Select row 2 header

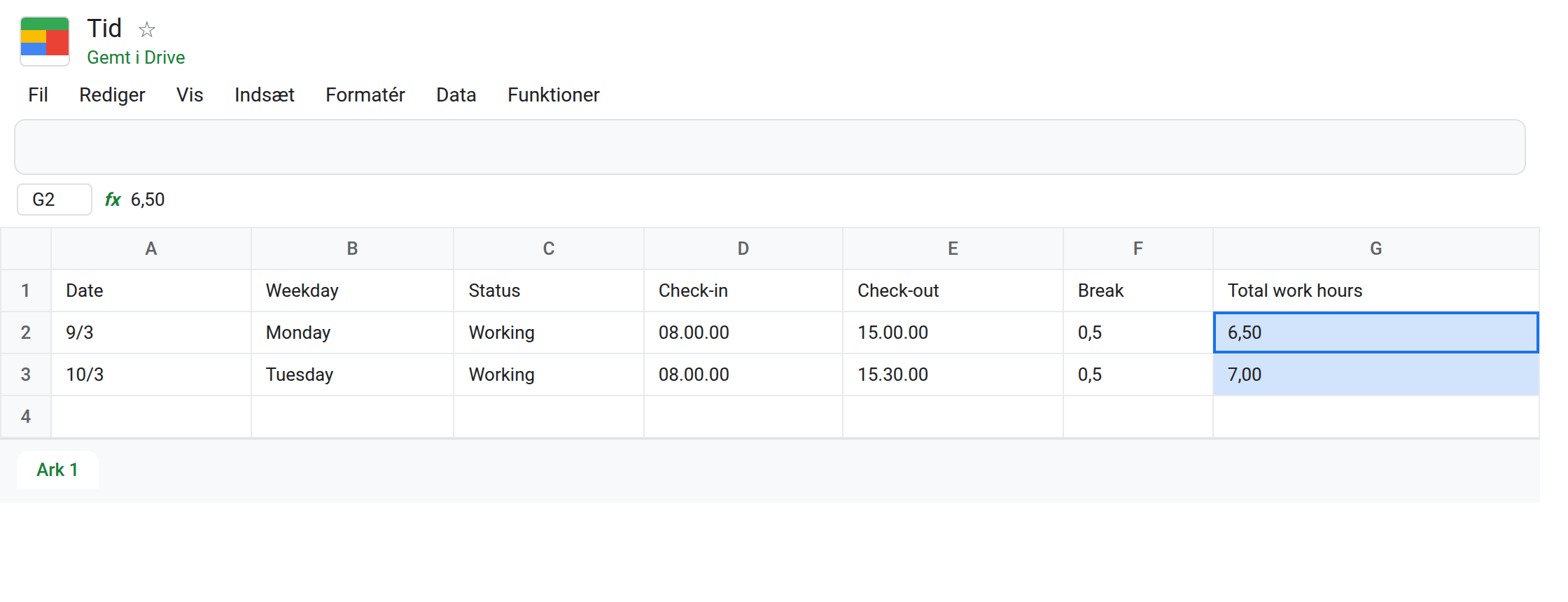point(26,332)
